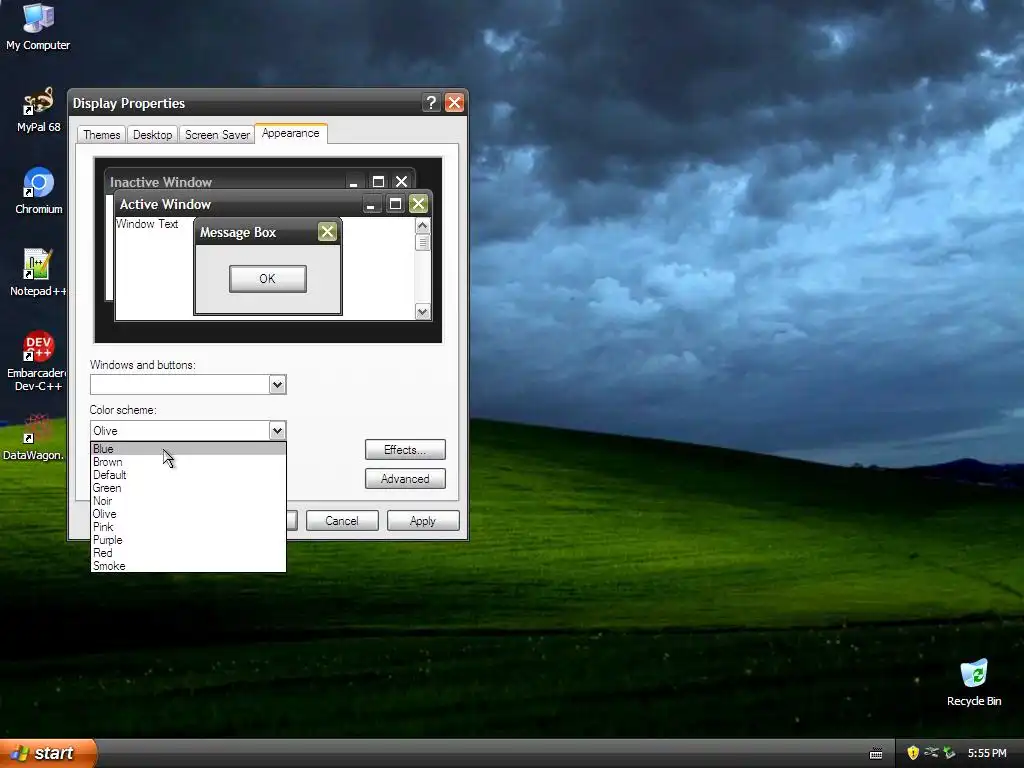Viewport: 1024px width, 768px height.
Task: Switch to the Themes tab
Action: point(101,135)
